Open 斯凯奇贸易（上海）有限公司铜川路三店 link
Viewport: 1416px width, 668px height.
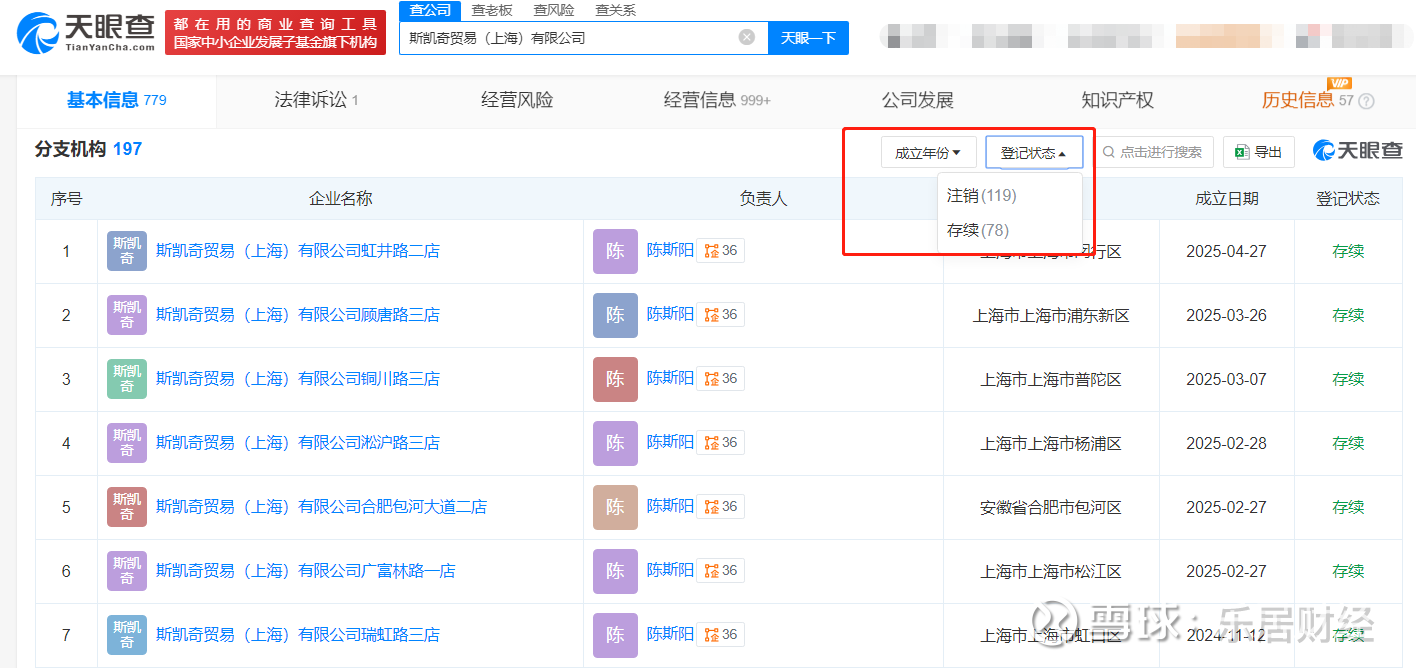(298, 379)
